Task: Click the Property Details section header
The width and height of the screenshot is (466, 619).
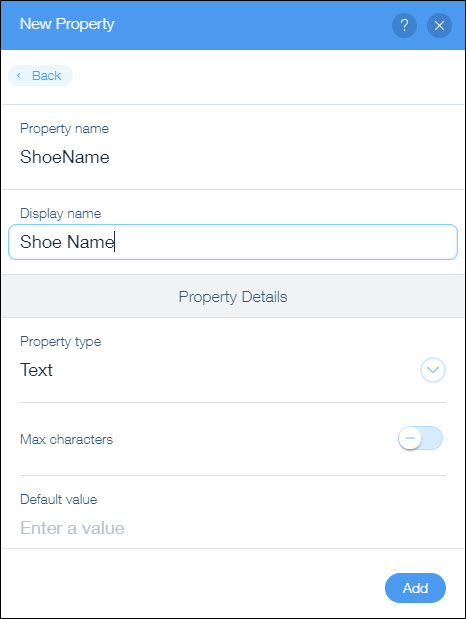Action: pos(233,296)
